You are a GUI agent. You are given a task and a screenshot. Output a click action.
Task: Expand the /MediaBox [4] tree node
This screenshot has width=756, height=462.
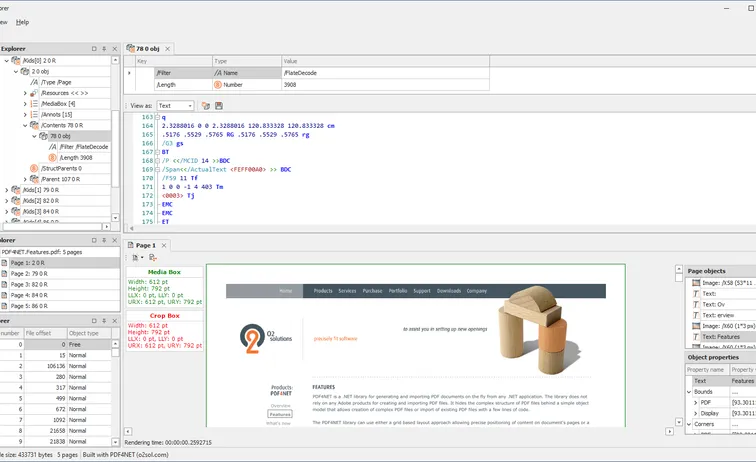click(x=25, y=103)
